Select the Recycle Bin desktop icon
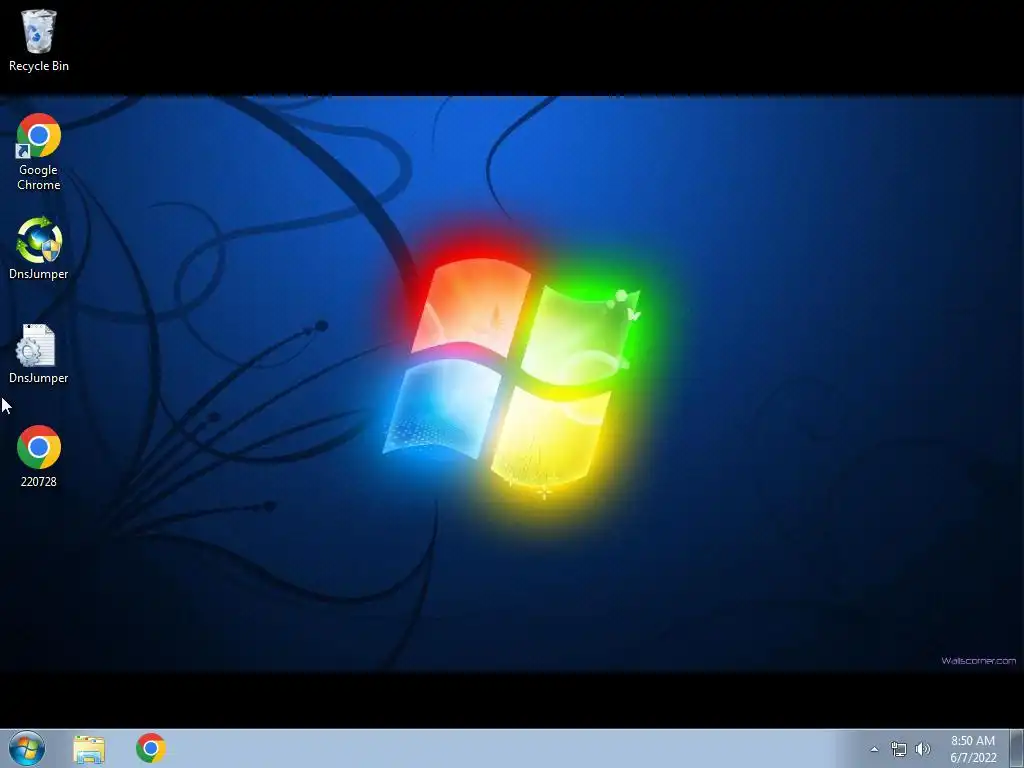This screenshot has height=768, width=1024. (x=39, y=40)
